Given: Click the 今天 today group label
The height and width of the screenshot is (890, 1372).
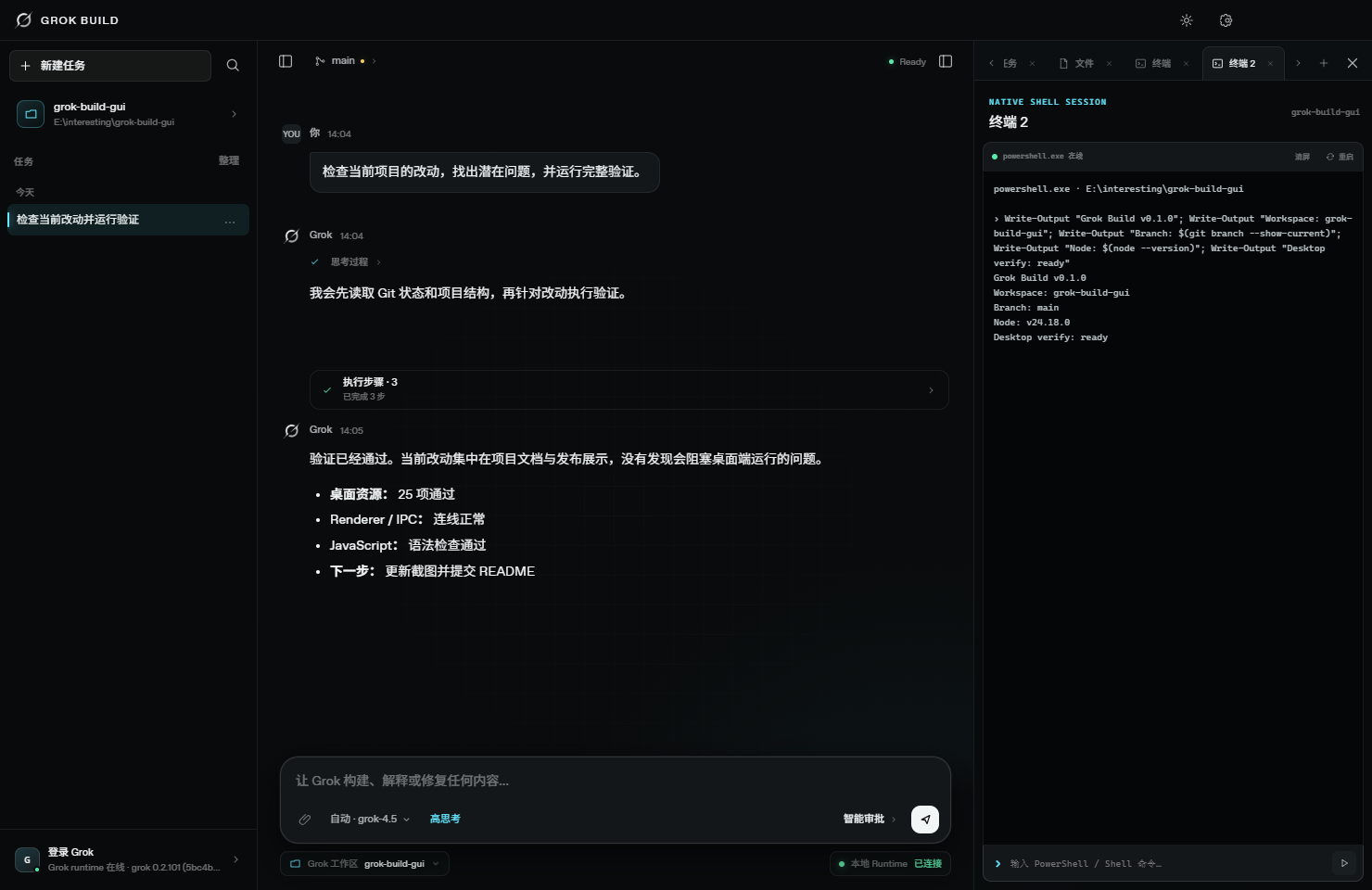Looking at the screenshot, I should (25, 192).
